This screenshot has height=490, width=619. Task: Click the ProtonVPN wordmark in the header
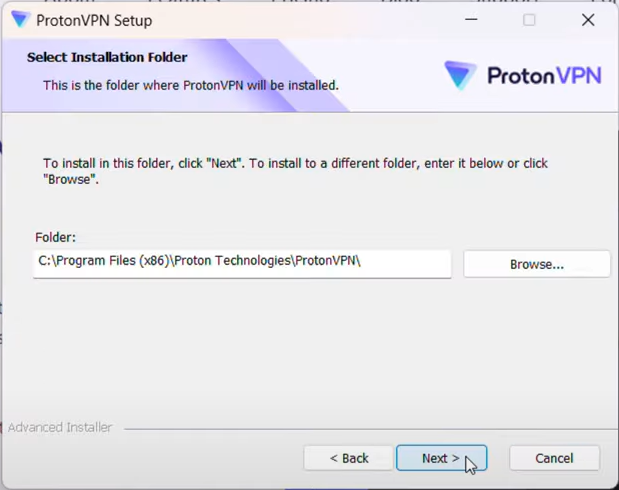coord(544,75)
